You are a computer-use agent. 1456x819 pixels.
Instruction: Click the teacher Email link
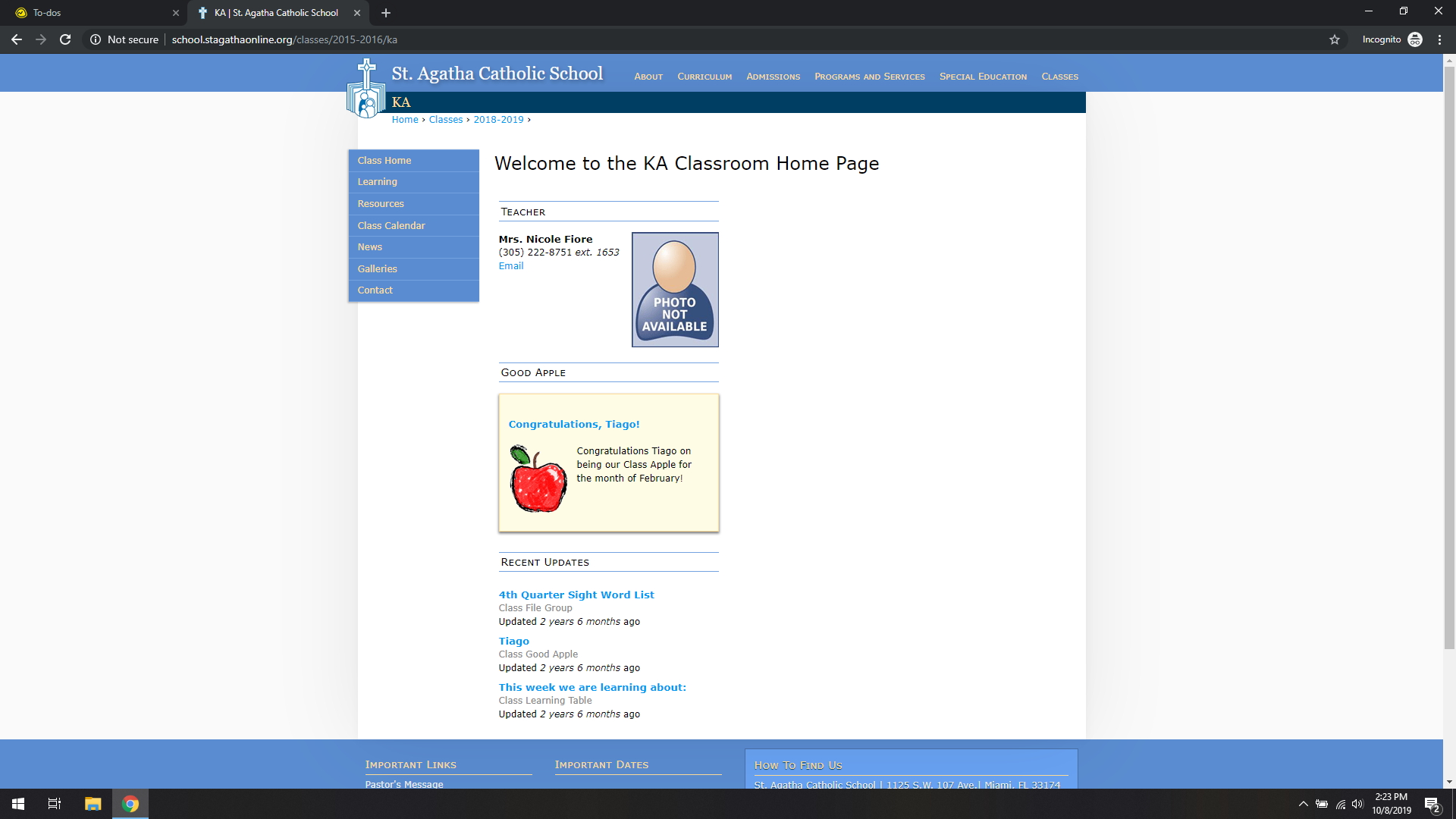tap(511, 266)
